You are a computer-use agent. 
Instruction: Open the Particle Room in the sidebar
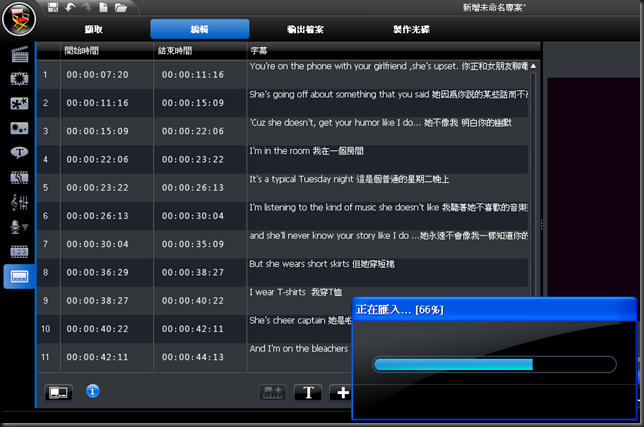19,128
